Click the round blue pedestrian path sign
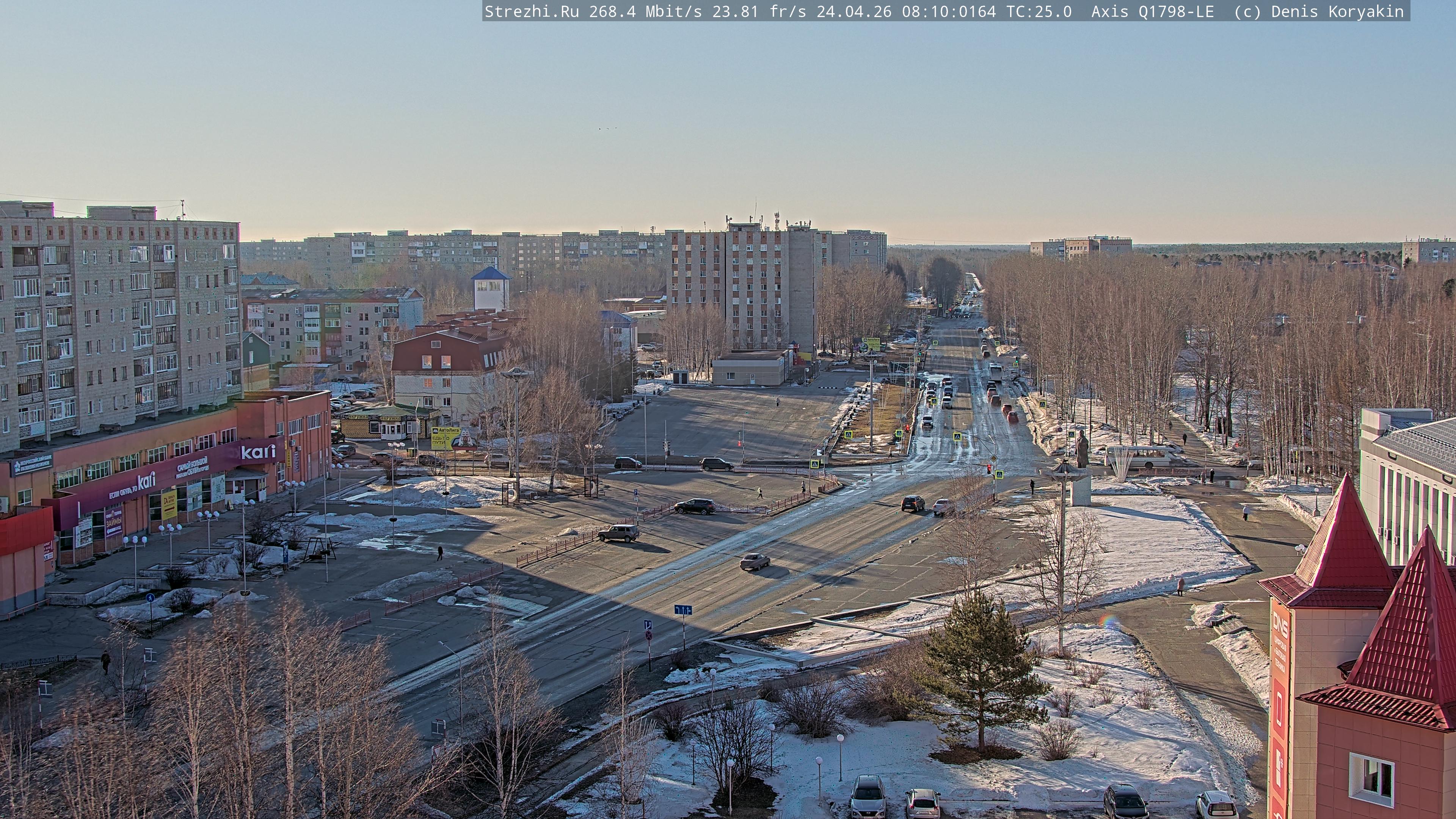Image resolution: width=1456 pixels, height=819 pixels. (x=150, y=598)
